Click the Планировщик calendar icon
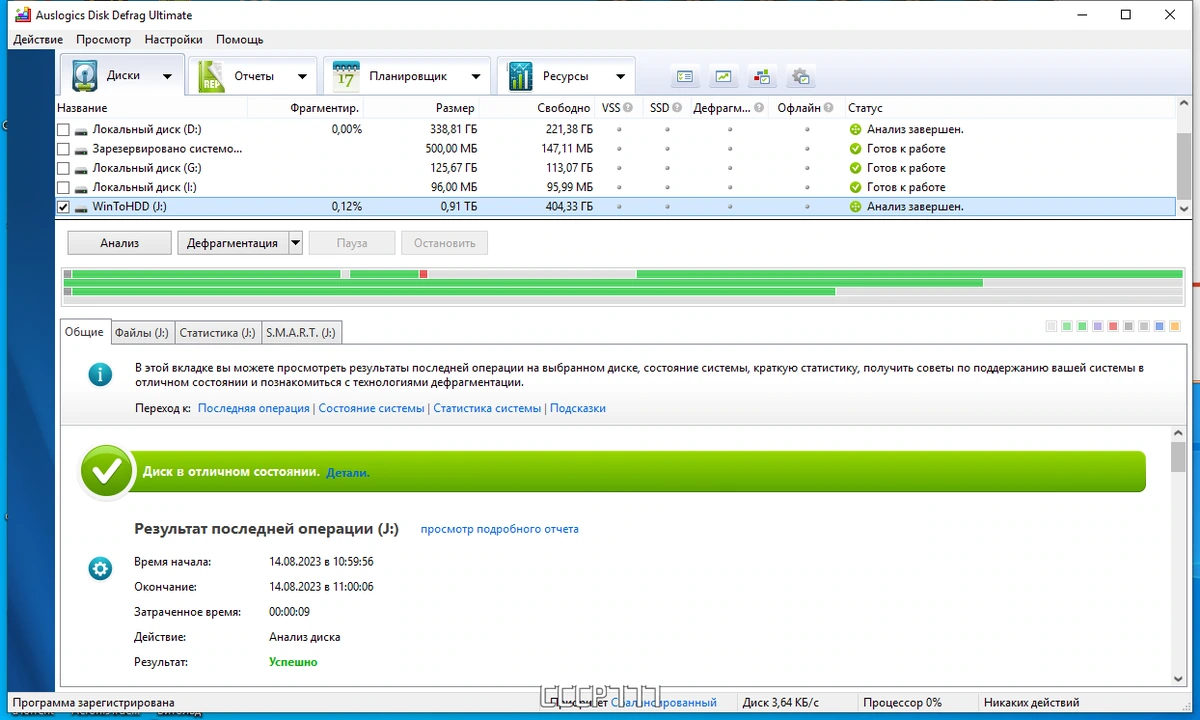Image resolution: width=1200 pixels, height=720 pixels. [x=346, y=76]
